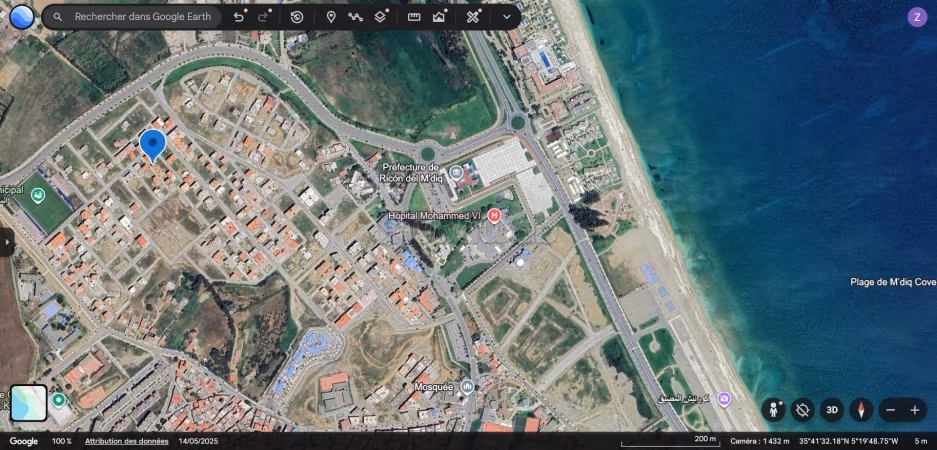This screenshot has height=450, width=937.
Task: Activate Street View pegman button
Action: (774, 410)
